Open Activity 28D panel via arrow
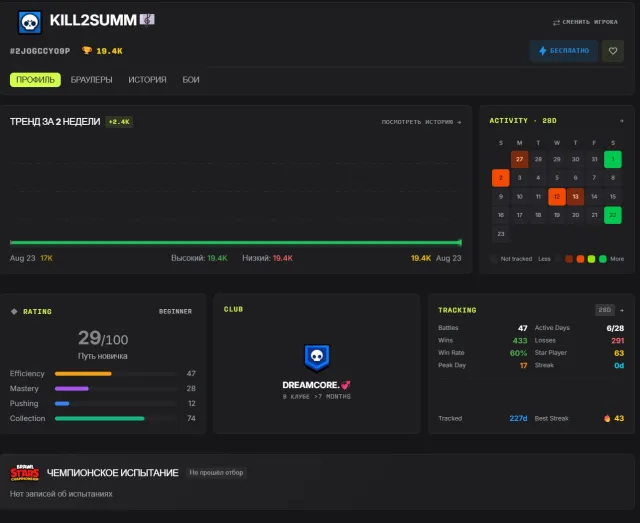 [622, 121]
